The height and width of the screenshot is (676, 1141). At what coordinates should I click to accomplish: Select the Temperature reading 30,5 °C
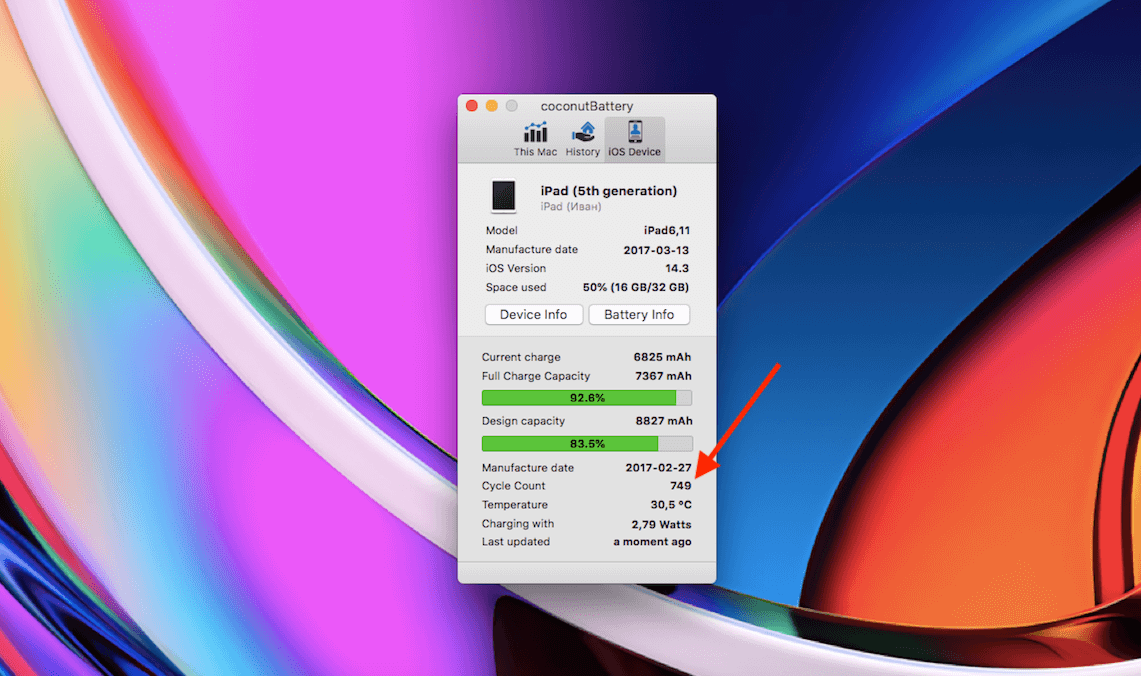pyautogui.click(x=670, y=505)
